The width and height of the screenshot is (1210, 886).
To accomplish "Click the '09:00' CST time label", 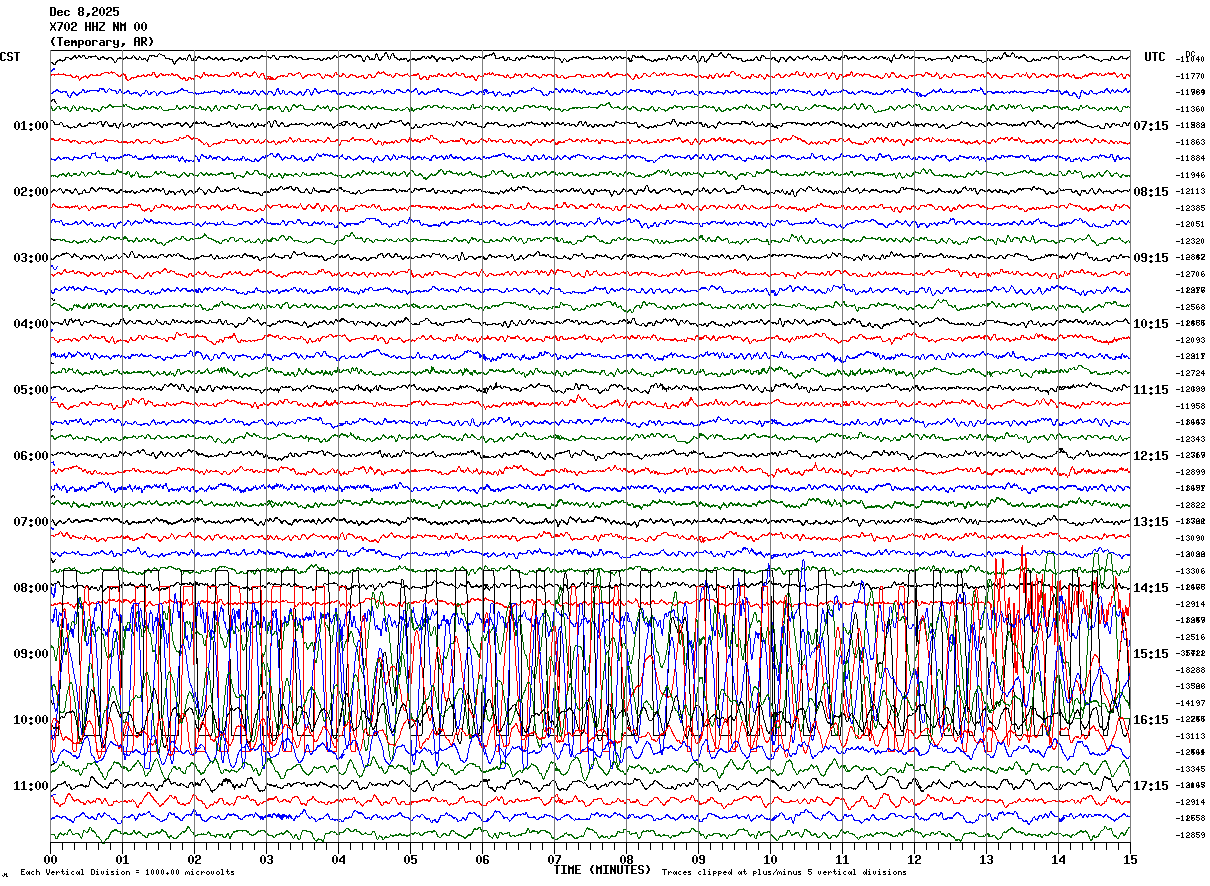I will coord(30,654).
